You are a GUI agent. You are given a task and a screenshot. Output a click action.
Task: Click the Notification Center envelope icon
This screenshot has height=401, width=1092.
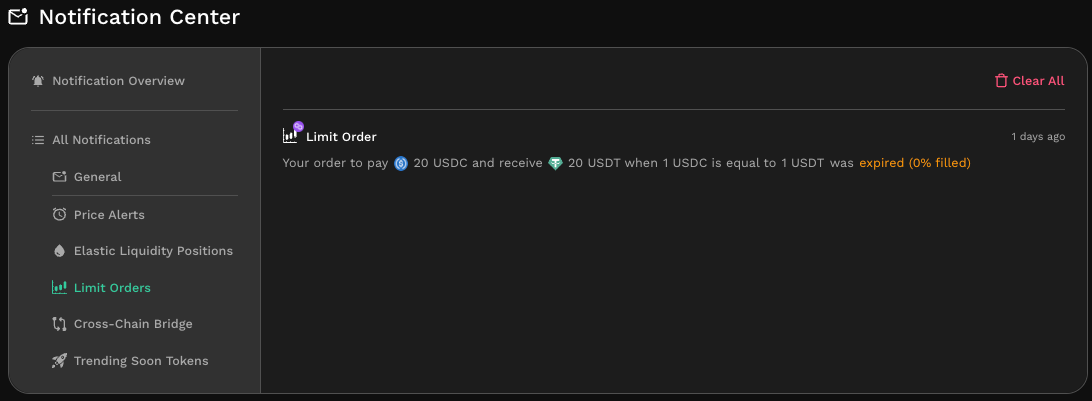[18, 17]
